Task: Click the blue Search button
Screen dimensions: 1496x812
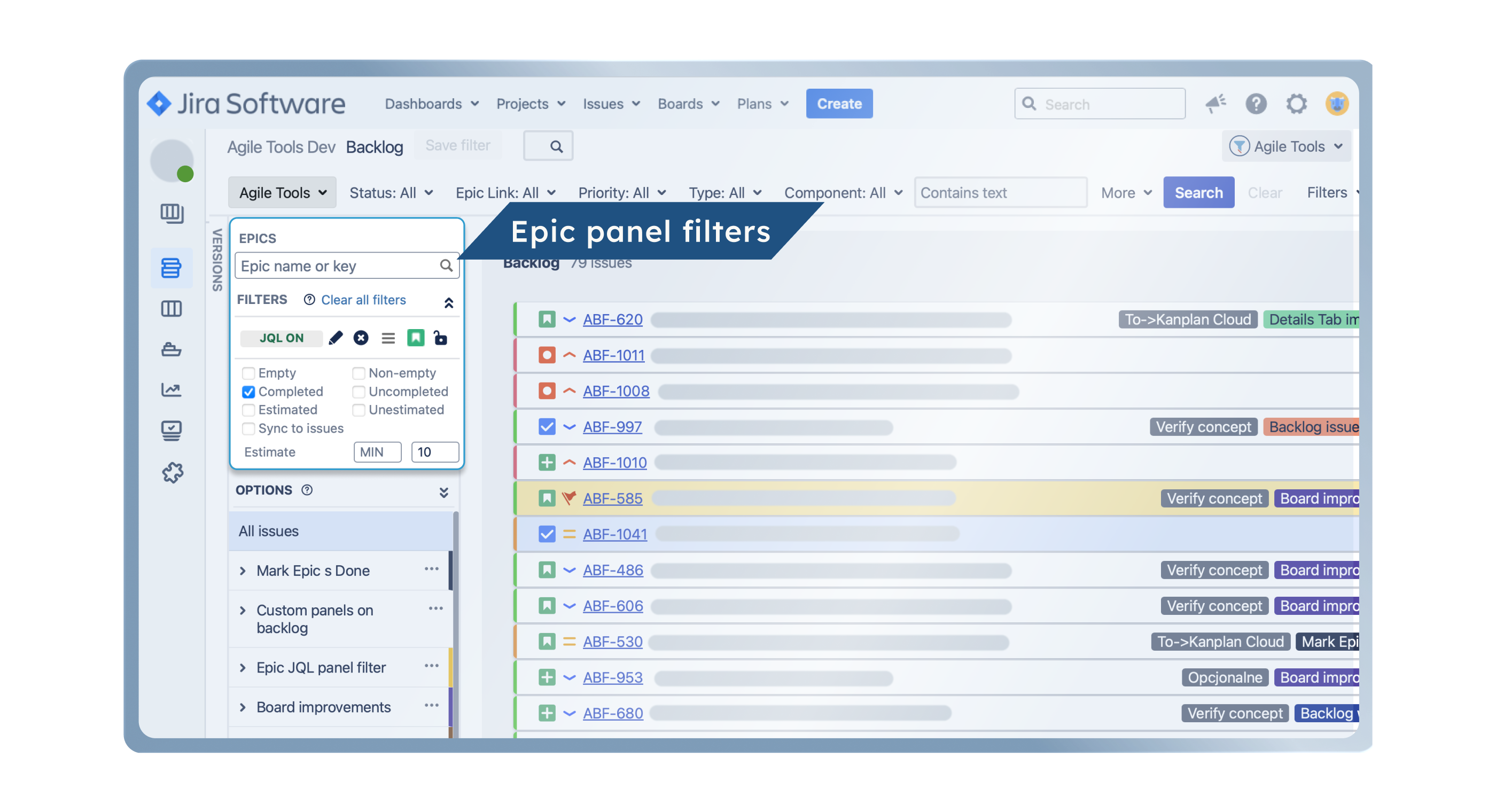Action: [x=1198, y=192]
